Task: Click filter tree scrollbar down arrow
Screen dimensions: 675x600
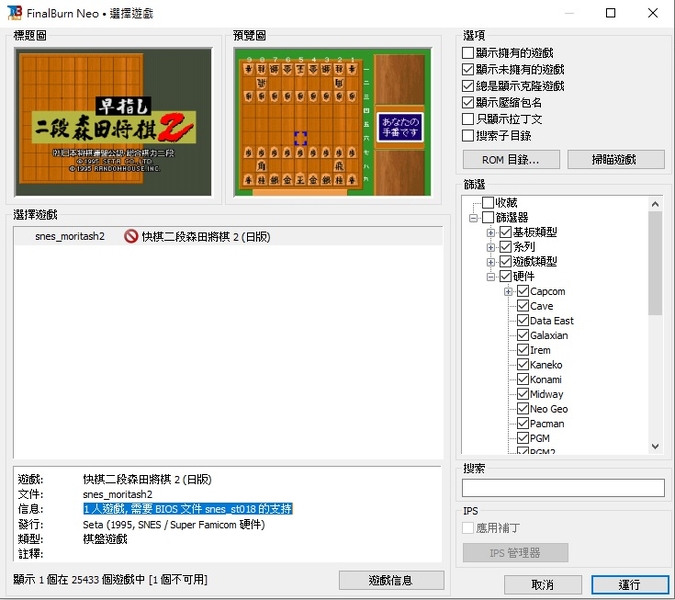Action: 655,446
